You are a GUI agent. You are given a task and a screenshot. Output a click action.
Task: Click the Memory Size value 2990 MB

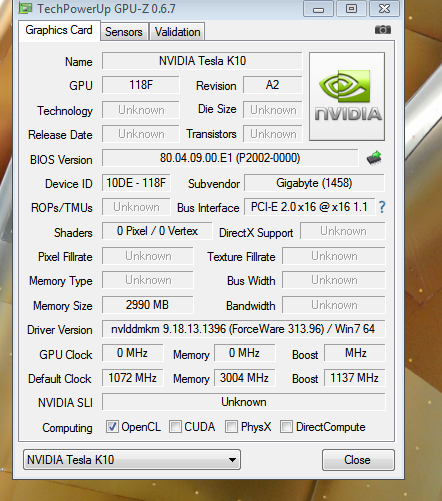147,305
